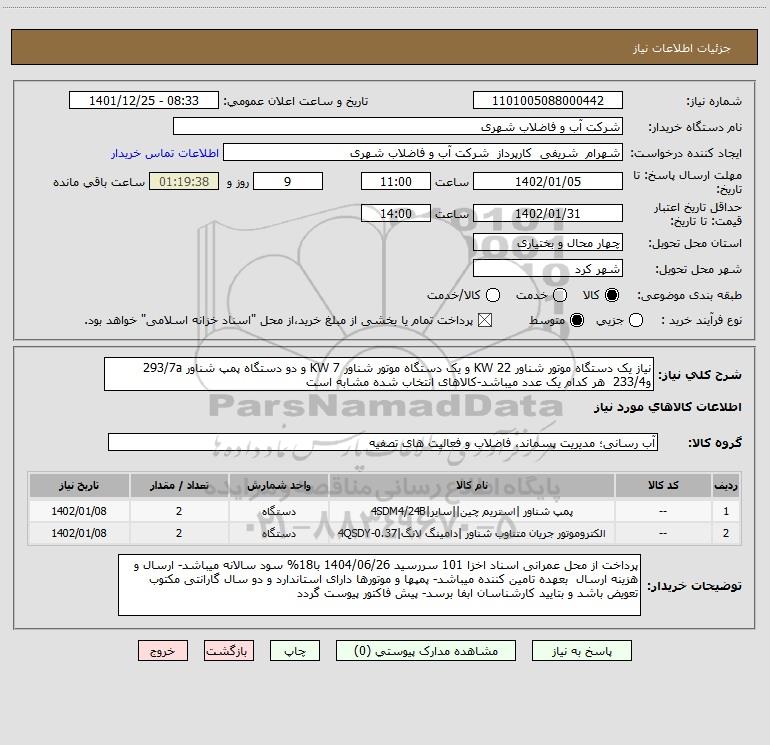Viewport: 770px width, 745px height.
Task: Select the کالا radio button
Action: coord(612,295)
